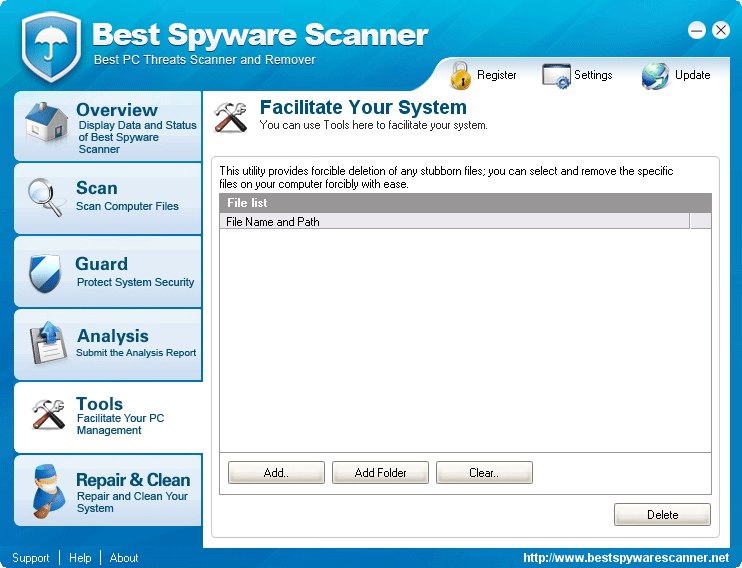Click the Scan magnifying glass icon

click(x=45, y=197)
